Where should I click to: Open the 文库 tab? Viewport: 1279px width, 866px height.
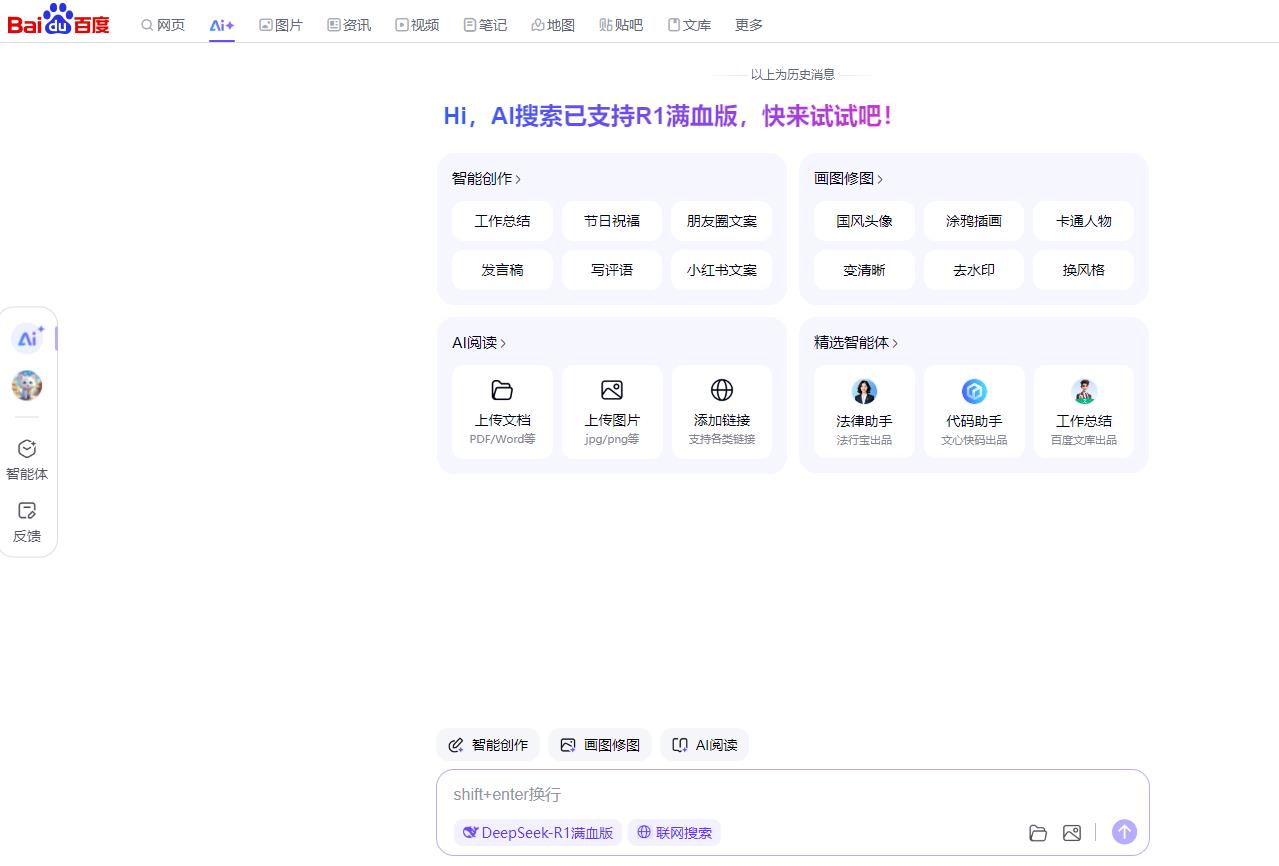tap(689, 25)
